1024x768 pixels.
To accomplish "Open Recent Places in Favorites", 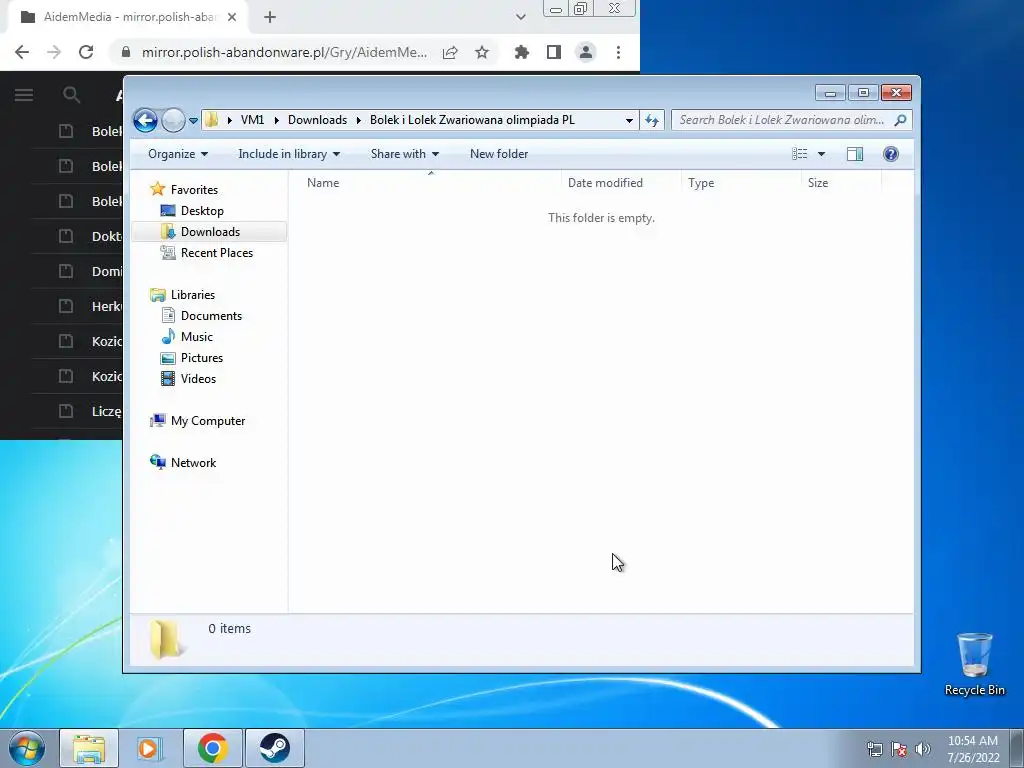I will pyautogui.click(x=217, y=253).
